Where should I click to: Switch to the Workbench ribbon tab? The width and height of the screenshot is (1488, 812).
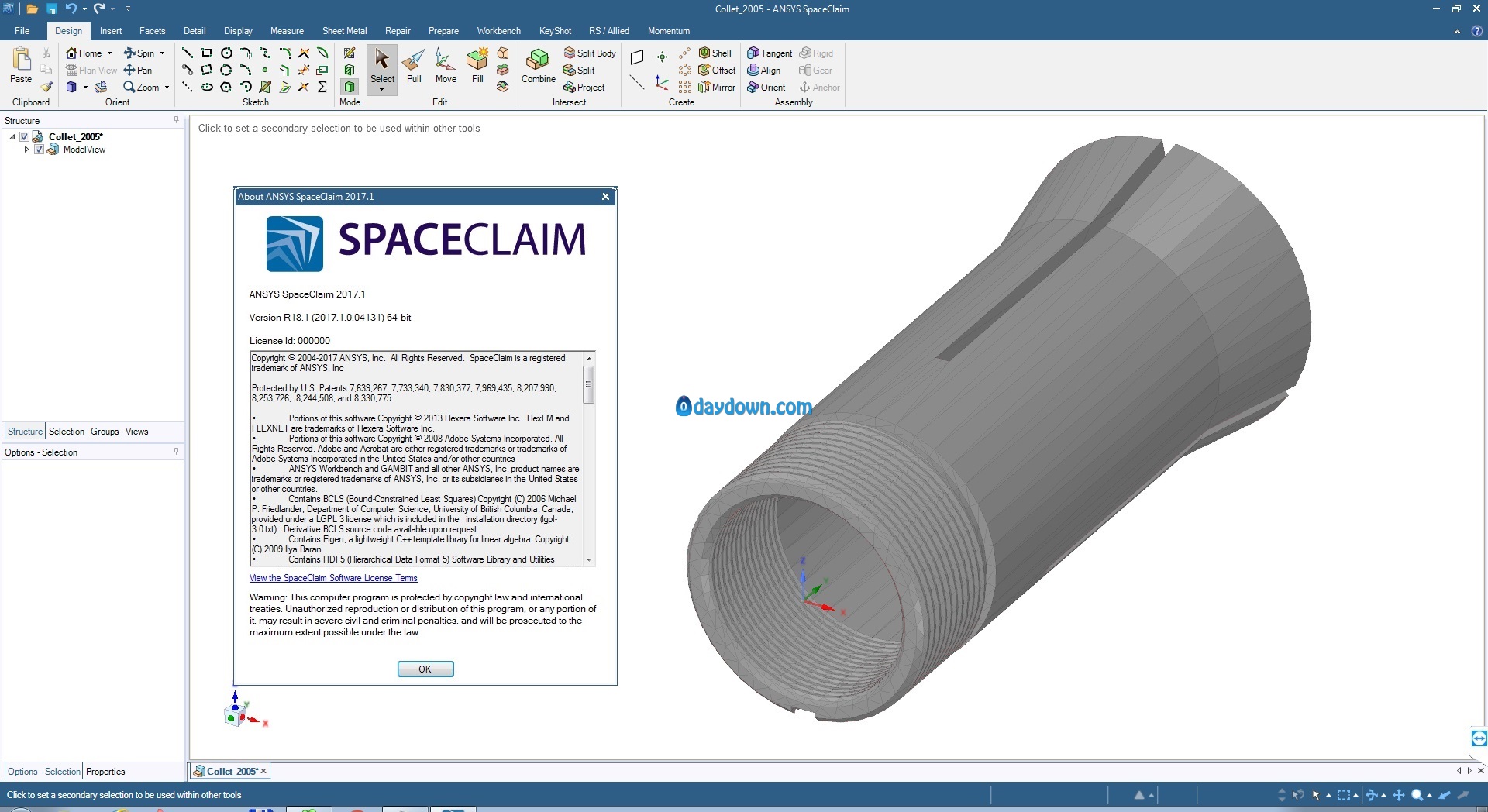pyautogui.click(x=498, y=31)
